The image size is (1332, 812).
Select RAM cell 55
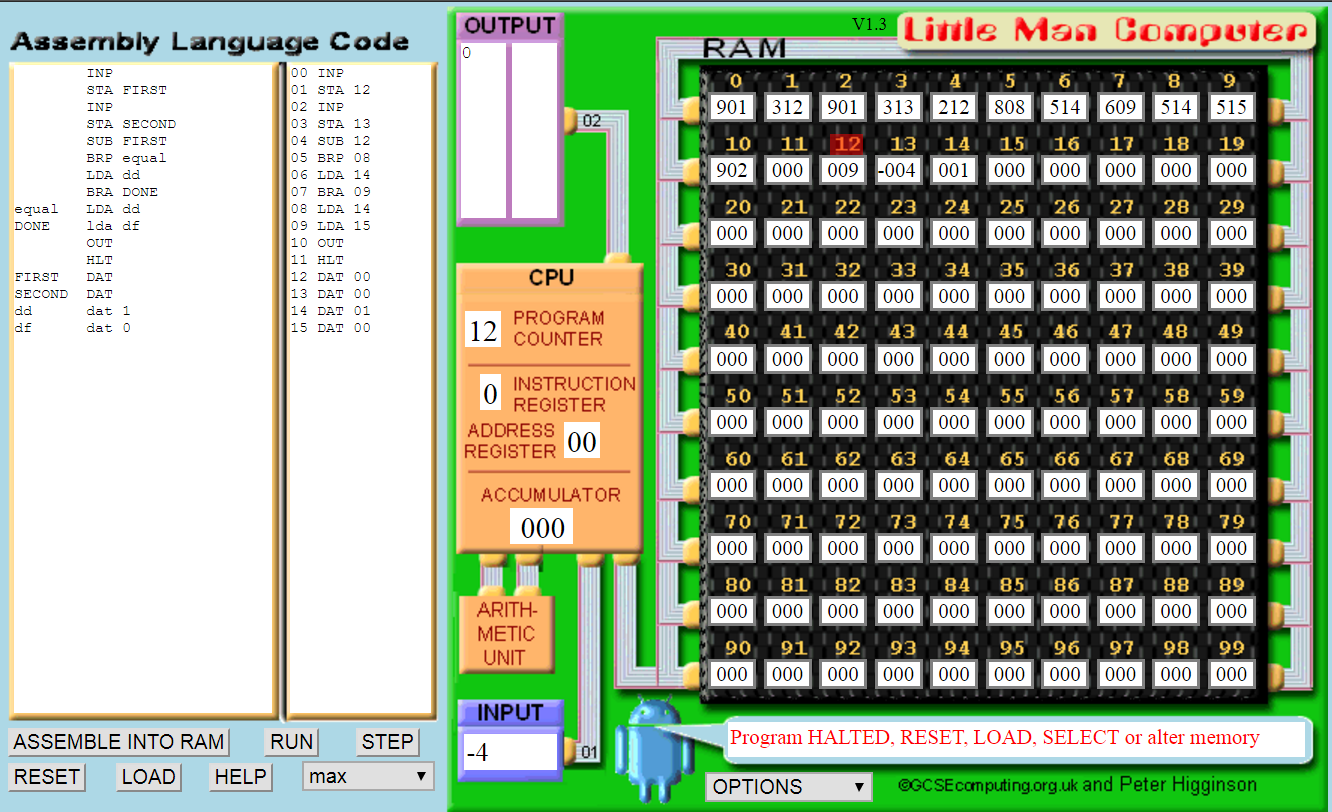point(1010,422)
